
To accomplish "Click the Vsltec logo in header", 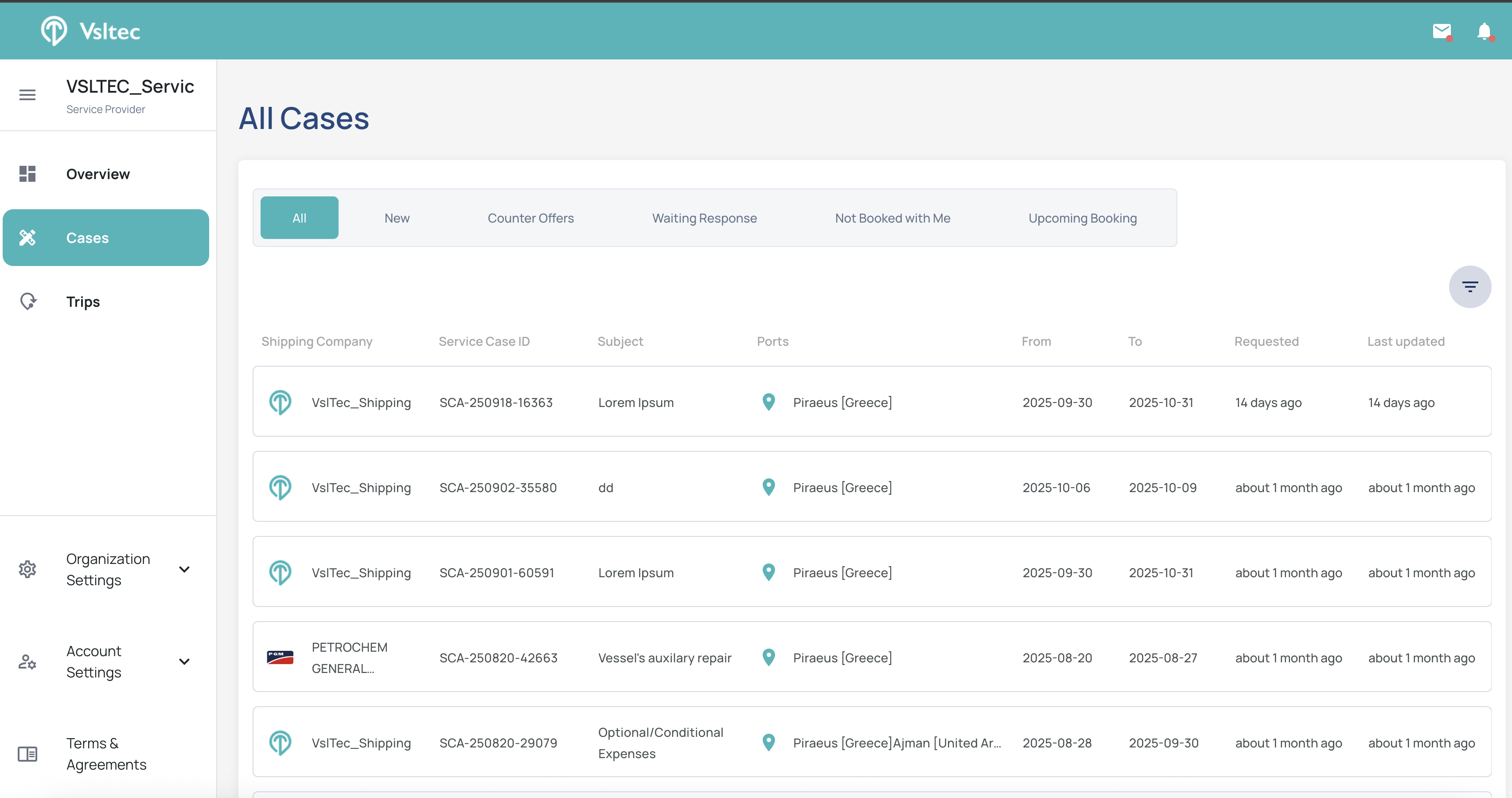I will pyautogui.click(x=91, y=31).
